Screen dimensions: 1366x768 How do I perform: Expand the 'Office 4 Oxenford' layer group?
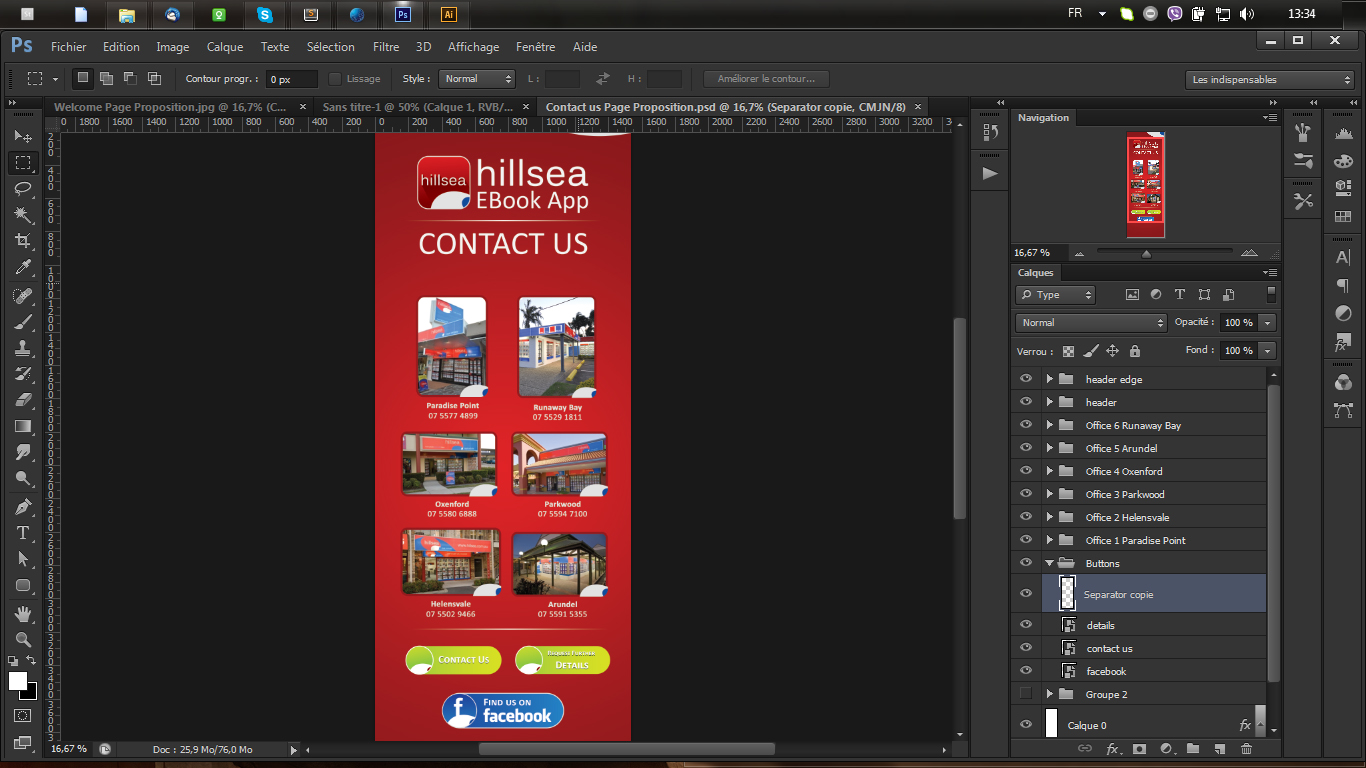1049,471
